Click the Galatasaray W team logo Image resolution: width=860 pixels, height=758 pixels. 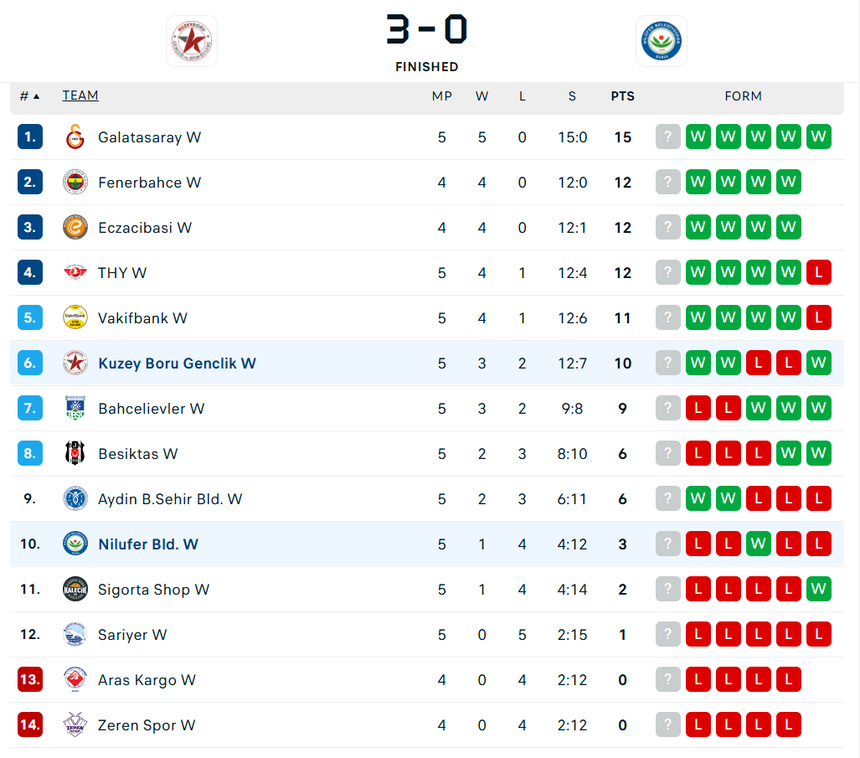[75, 137]
